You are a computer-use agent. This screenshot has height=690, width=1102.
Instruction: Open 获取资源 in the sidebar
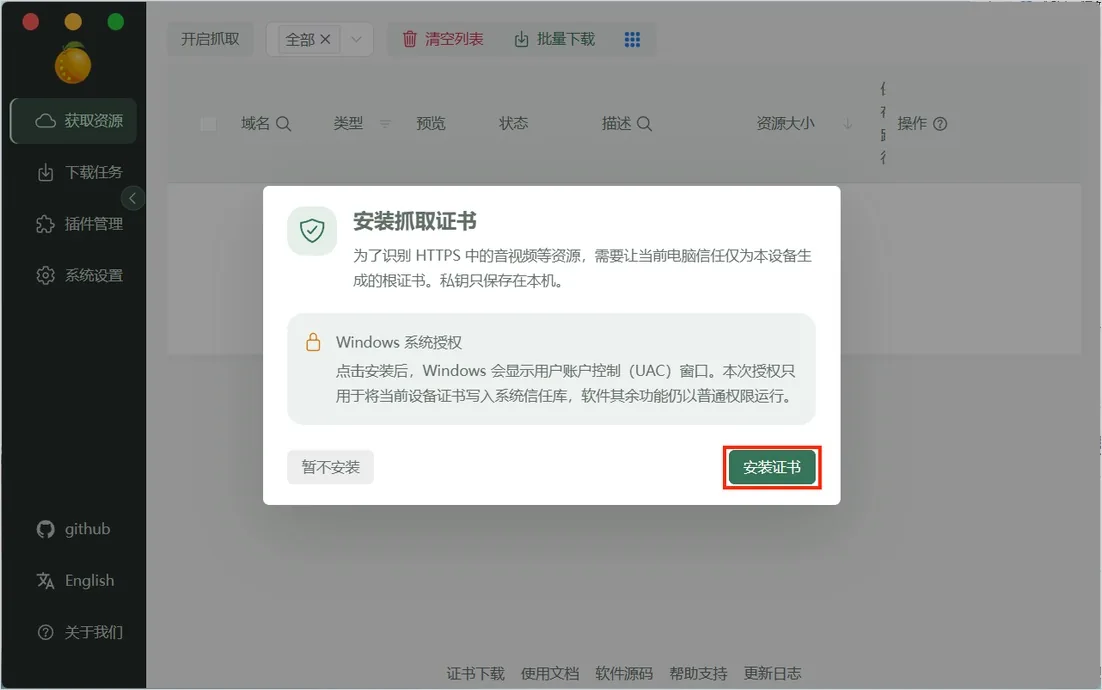click(x=73, y=121)
